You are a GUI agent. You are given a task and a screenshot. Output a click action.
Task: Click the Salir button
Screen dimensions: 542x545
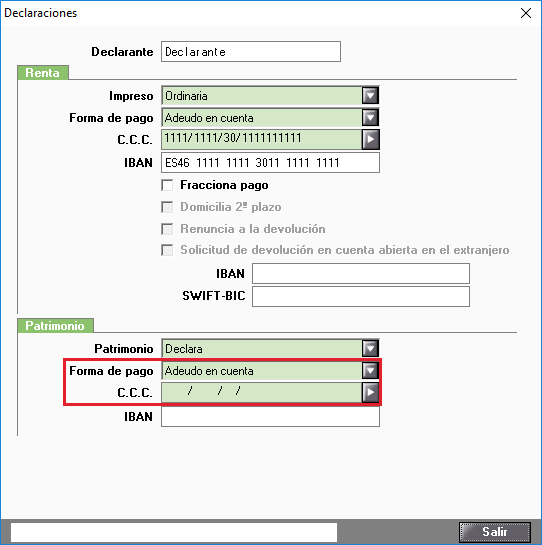494,532
